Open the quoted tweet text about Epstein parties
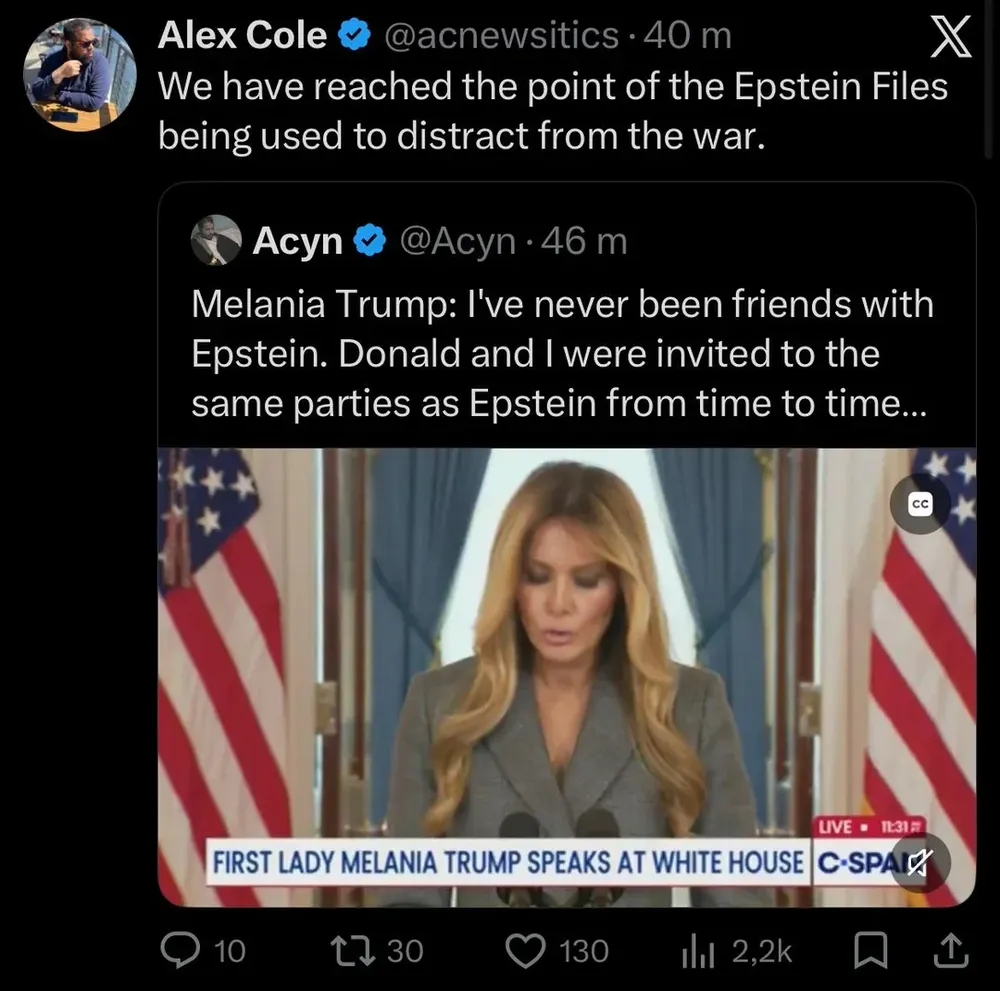This screenshot has width=1000, height=991. (562, 353)
